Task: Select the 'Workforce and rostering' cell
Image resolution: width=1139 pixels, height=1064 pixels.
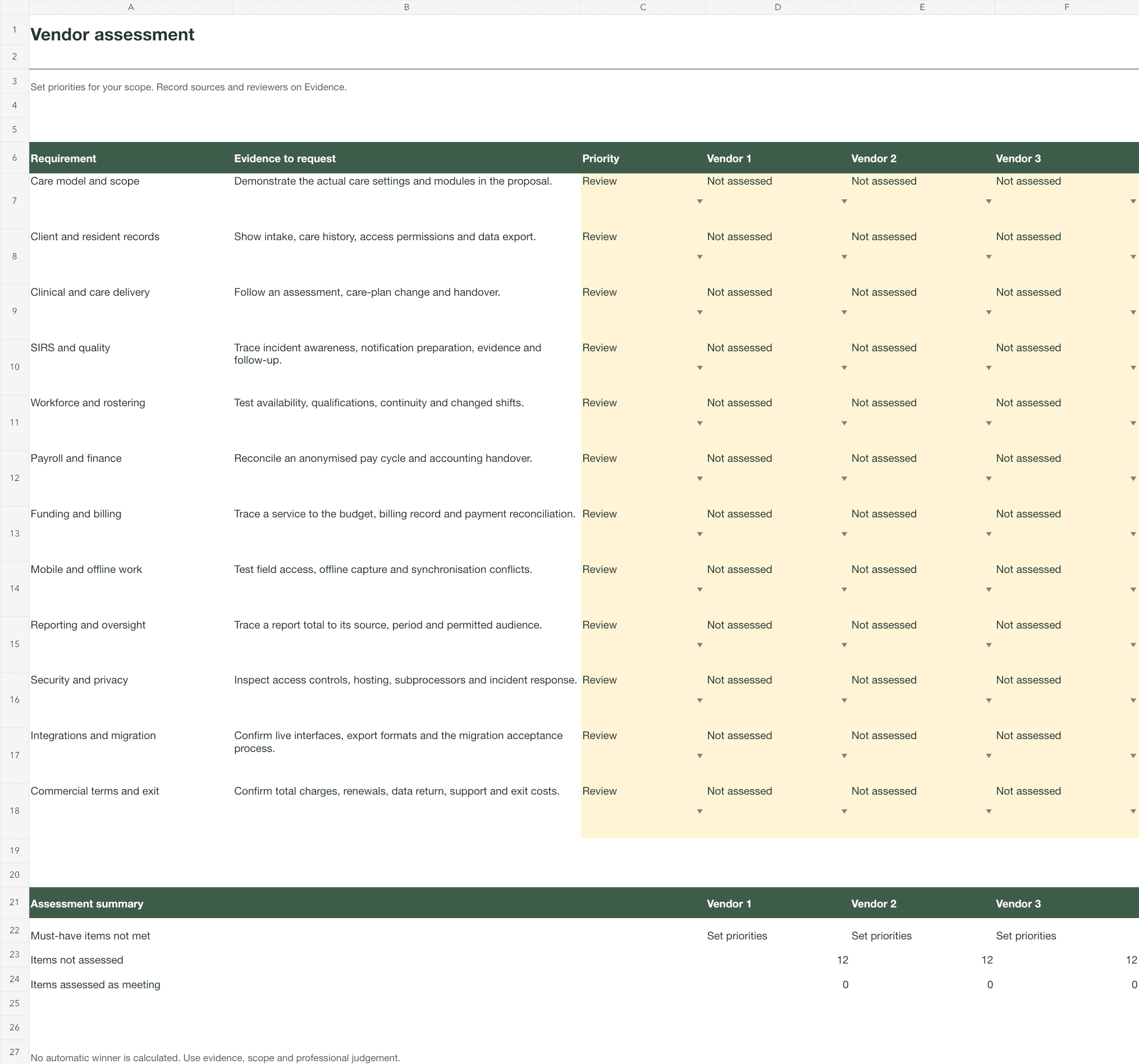Action: [x=131, y=423]
